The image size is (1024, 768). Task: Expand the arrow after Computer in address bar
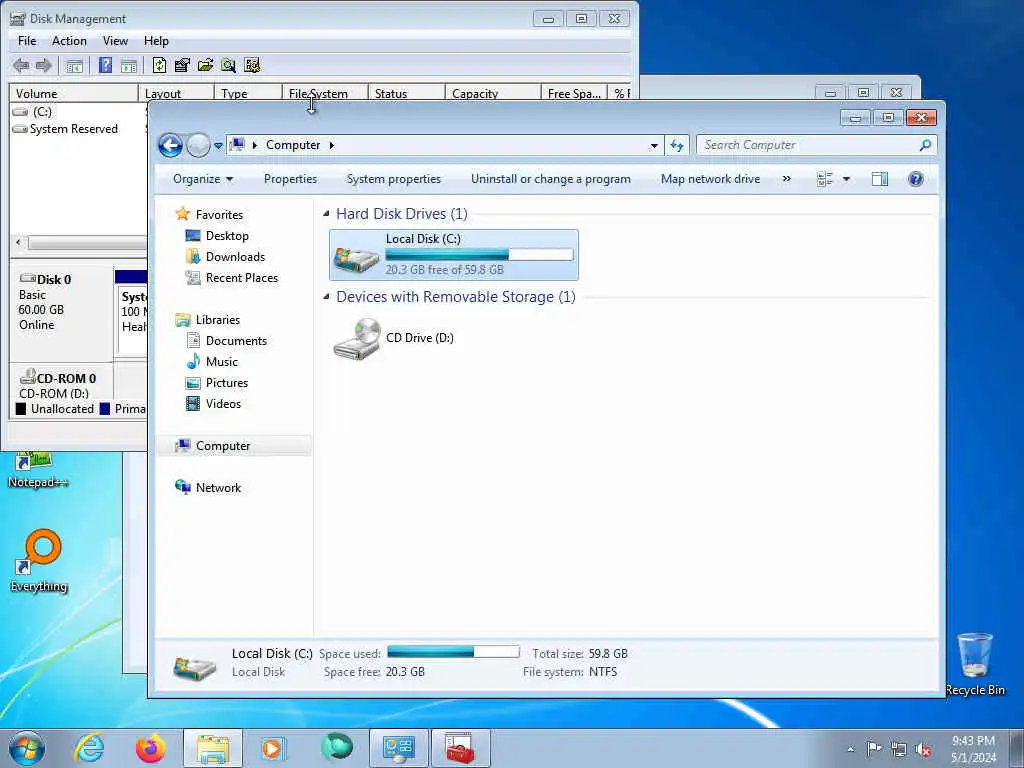[x=332, y=145]
